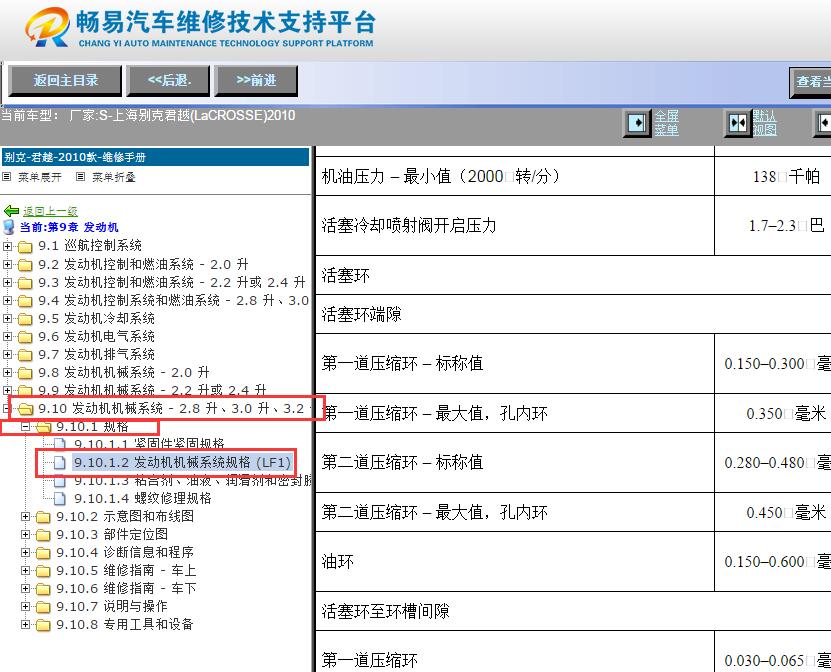Viewport: 831px width, 672px height.
Task: Click table row 活塞环至环槽间隙
Action: coord(573,611)
